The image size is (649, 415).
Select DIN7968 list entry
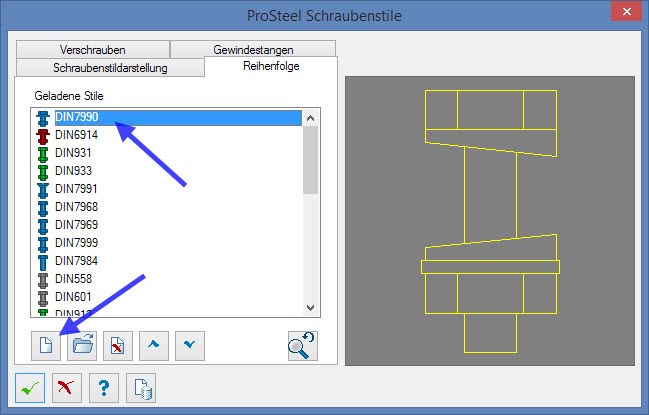77,207
